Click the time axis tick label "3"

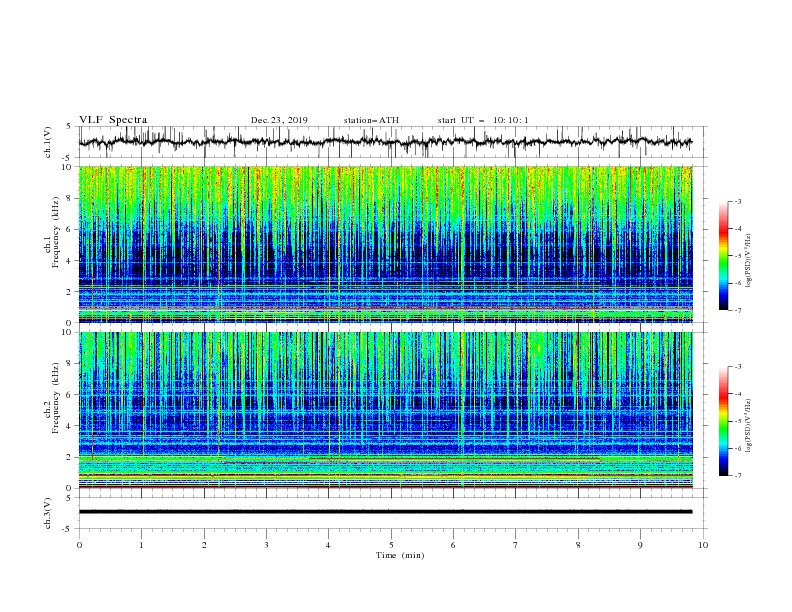tap(266, 545)
